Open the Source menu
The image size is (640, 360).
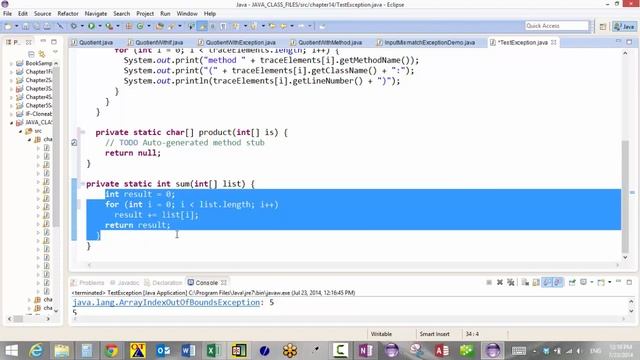pyautogui.click(x=42, y=13)
